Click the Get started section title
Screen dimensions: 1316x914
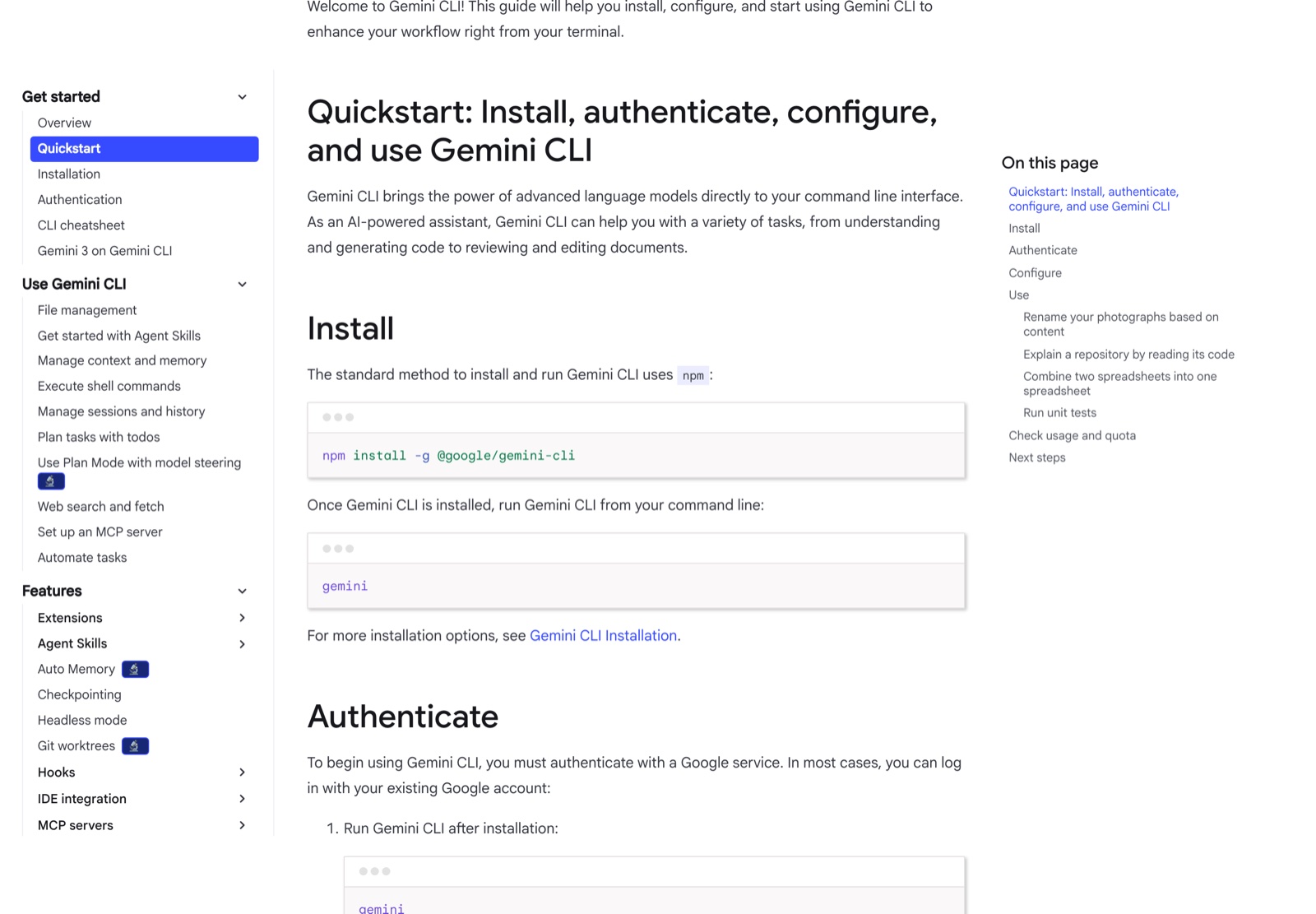click(x=61, y=96)
